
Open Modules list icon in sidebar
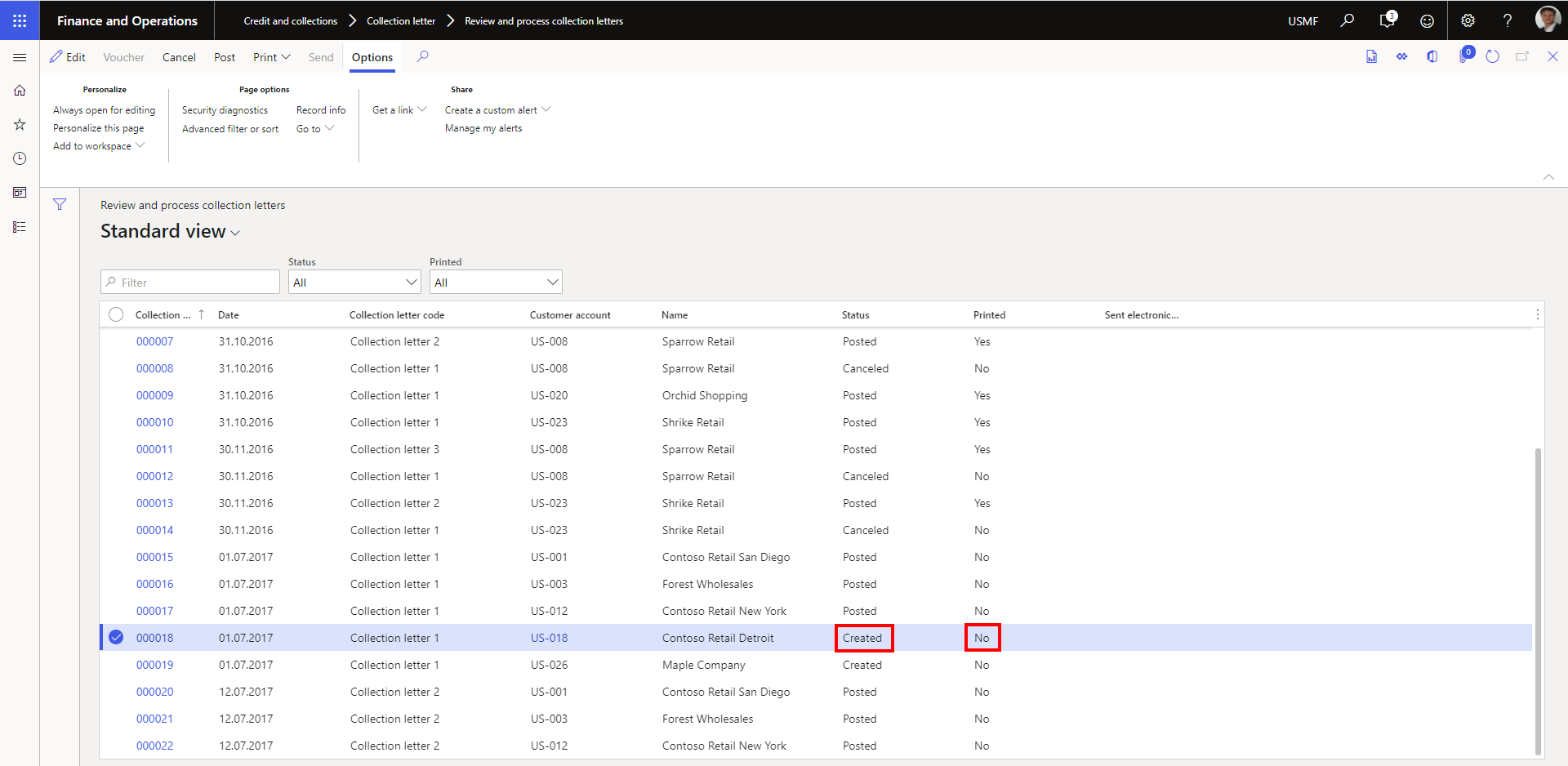pos(20,227)
